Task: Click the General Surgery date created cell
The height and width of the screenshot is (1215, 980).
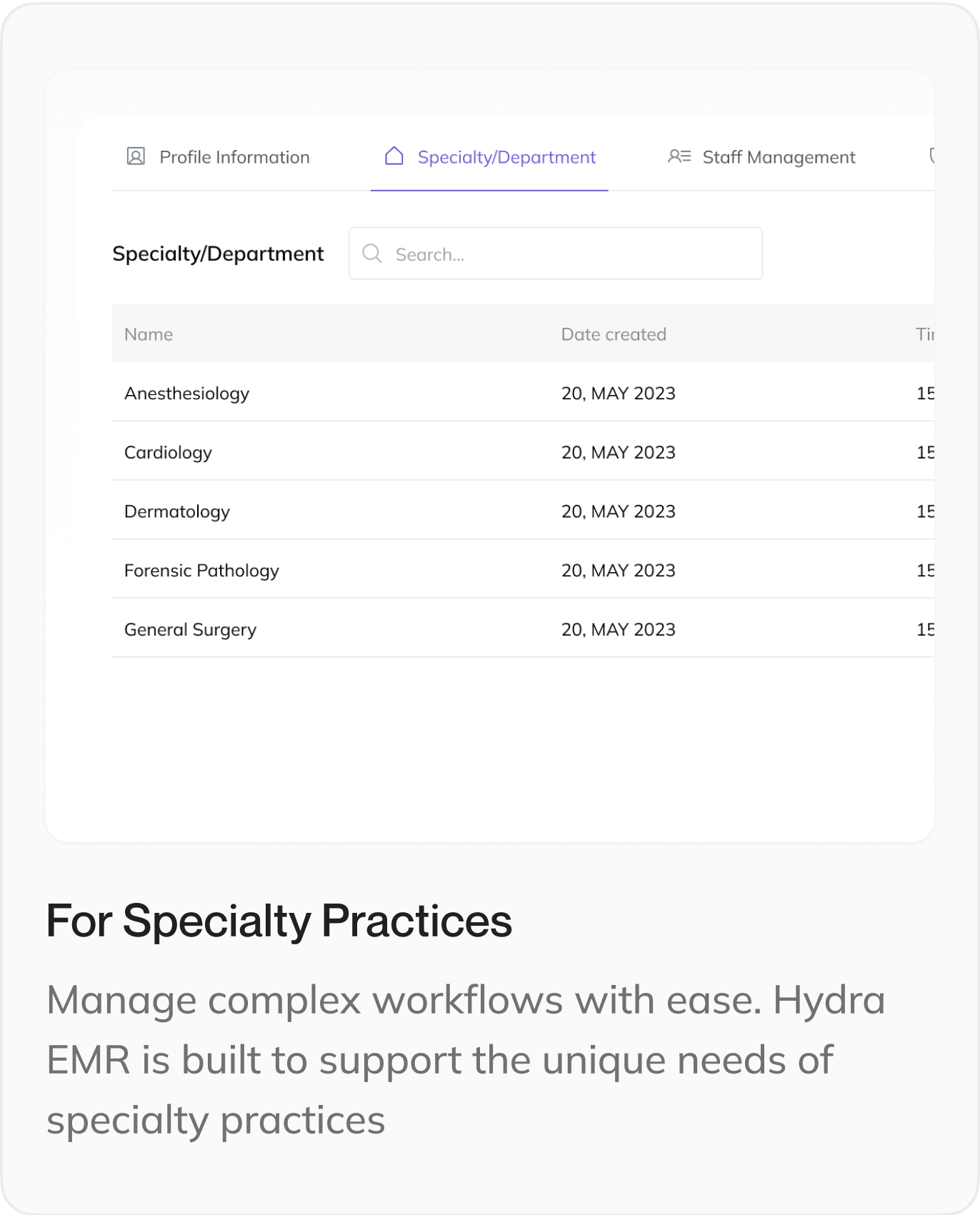Action: [618, 630]
